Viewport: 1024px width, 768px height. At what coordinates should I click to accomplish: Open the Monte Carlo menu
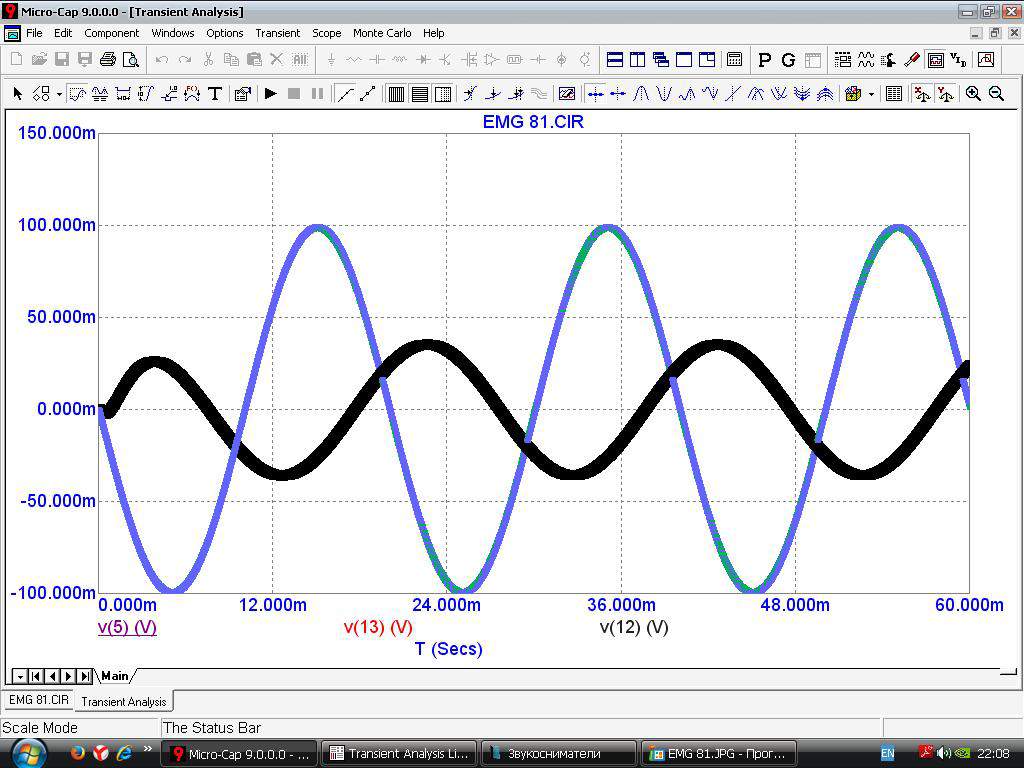(x=382, y=33)
